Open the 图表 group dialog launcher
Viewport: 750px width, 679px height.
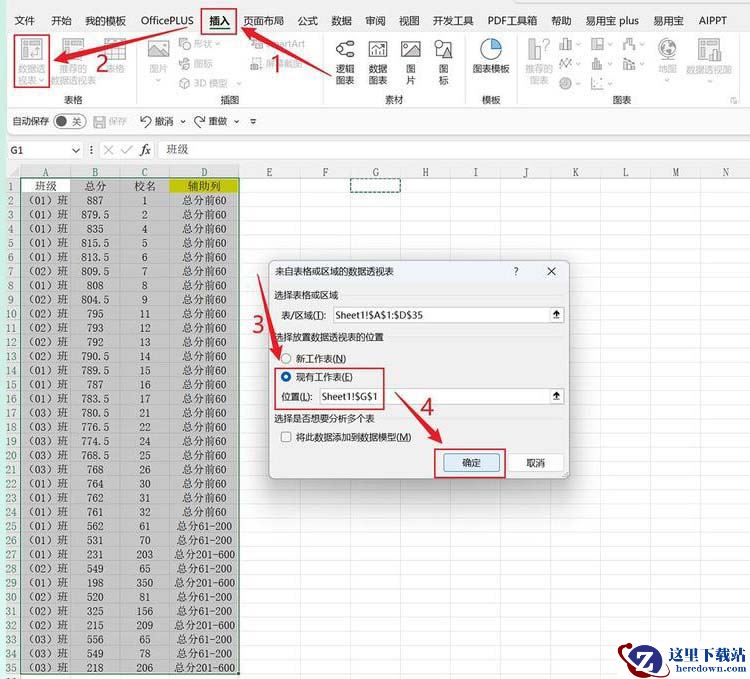tap(733, 100)
